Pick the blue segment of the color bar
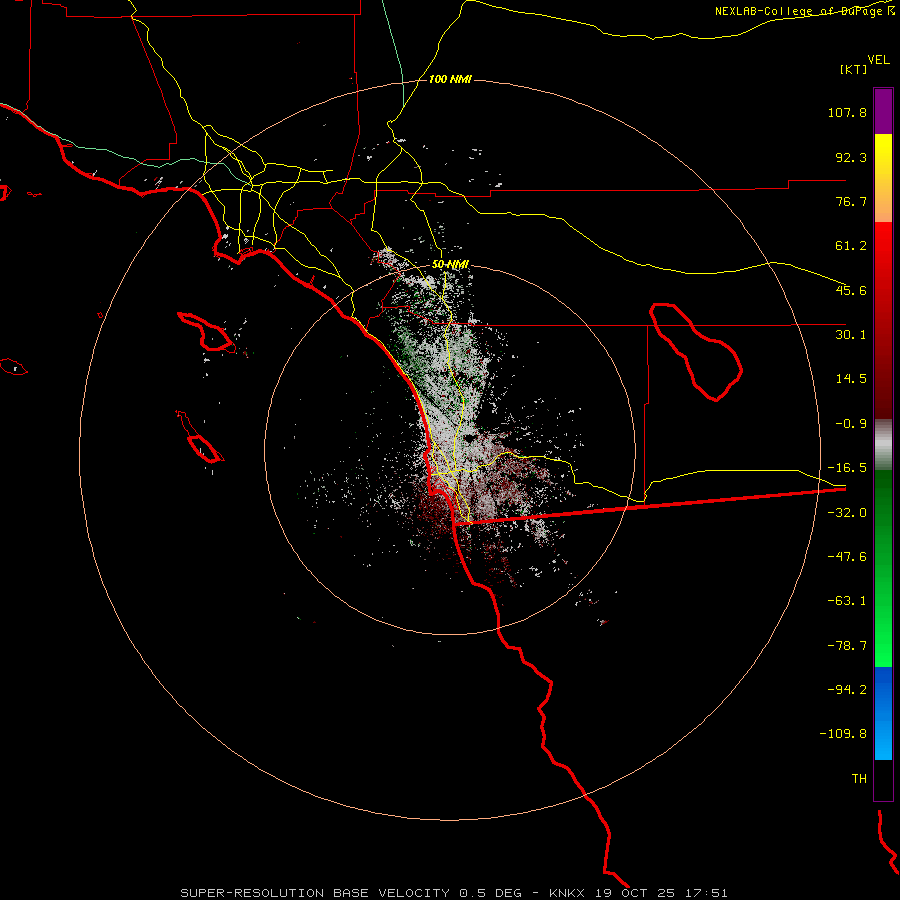This screenshot has height=900, width=900. 883,713
